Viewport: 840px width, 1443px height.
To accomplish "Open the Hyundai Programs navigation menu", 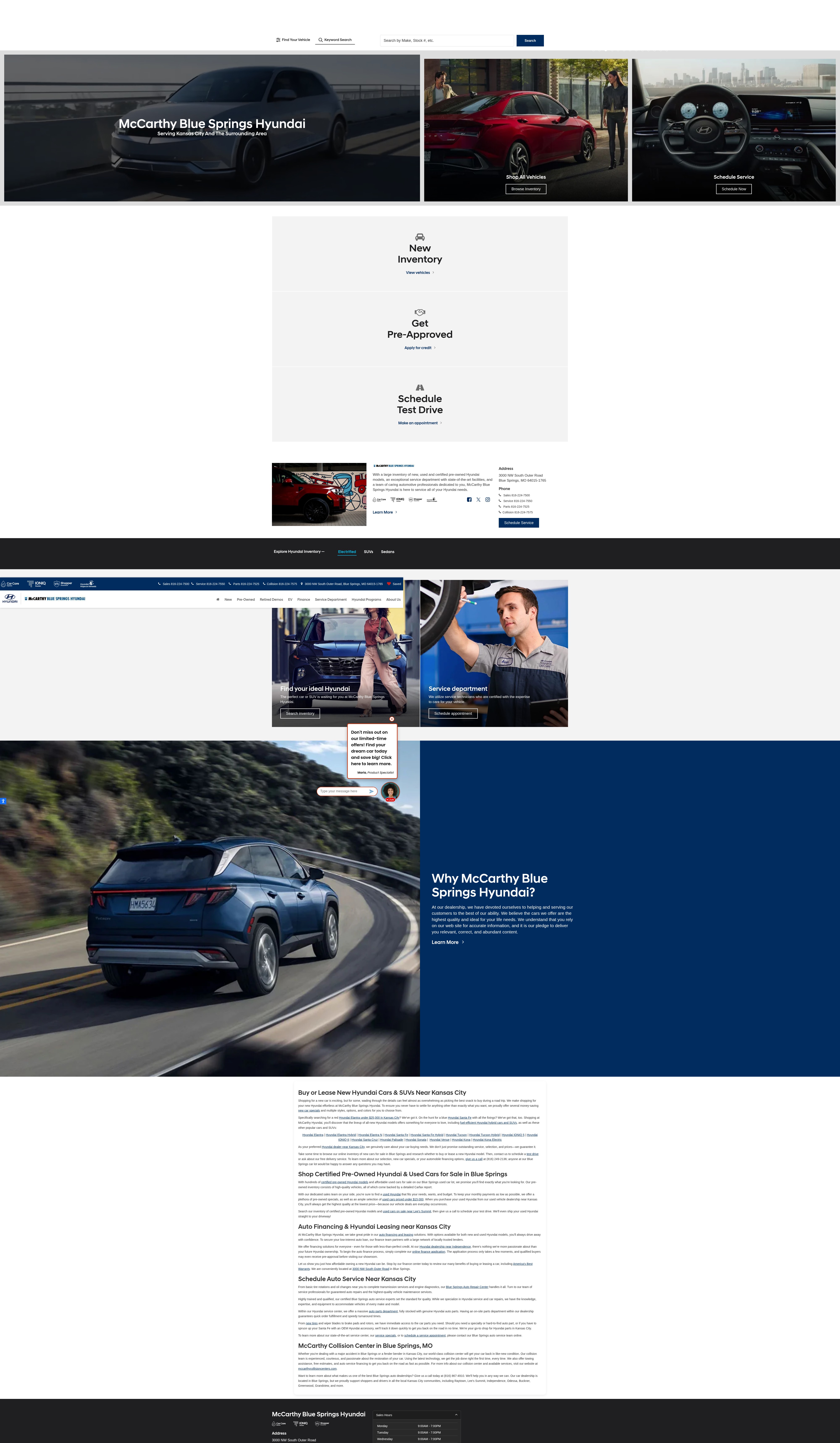I will [x=366, y=599].
